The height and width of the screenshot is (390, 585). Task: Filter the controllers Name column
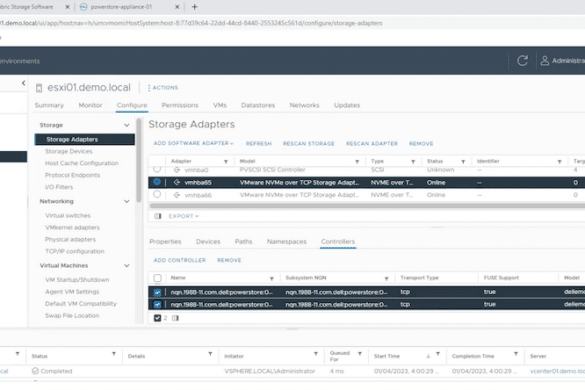tap(272, 278)
